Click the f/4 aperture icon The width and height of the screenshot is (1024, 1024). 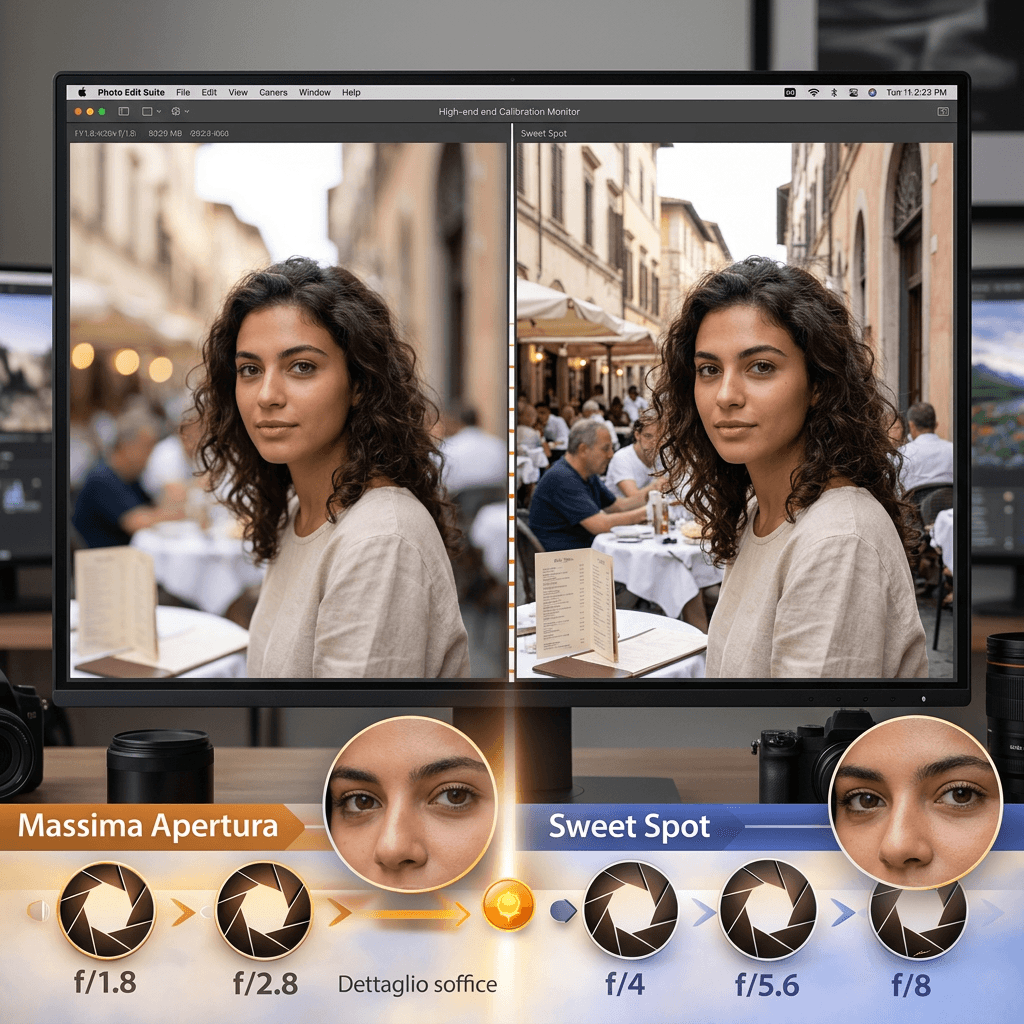pos(630,910)
